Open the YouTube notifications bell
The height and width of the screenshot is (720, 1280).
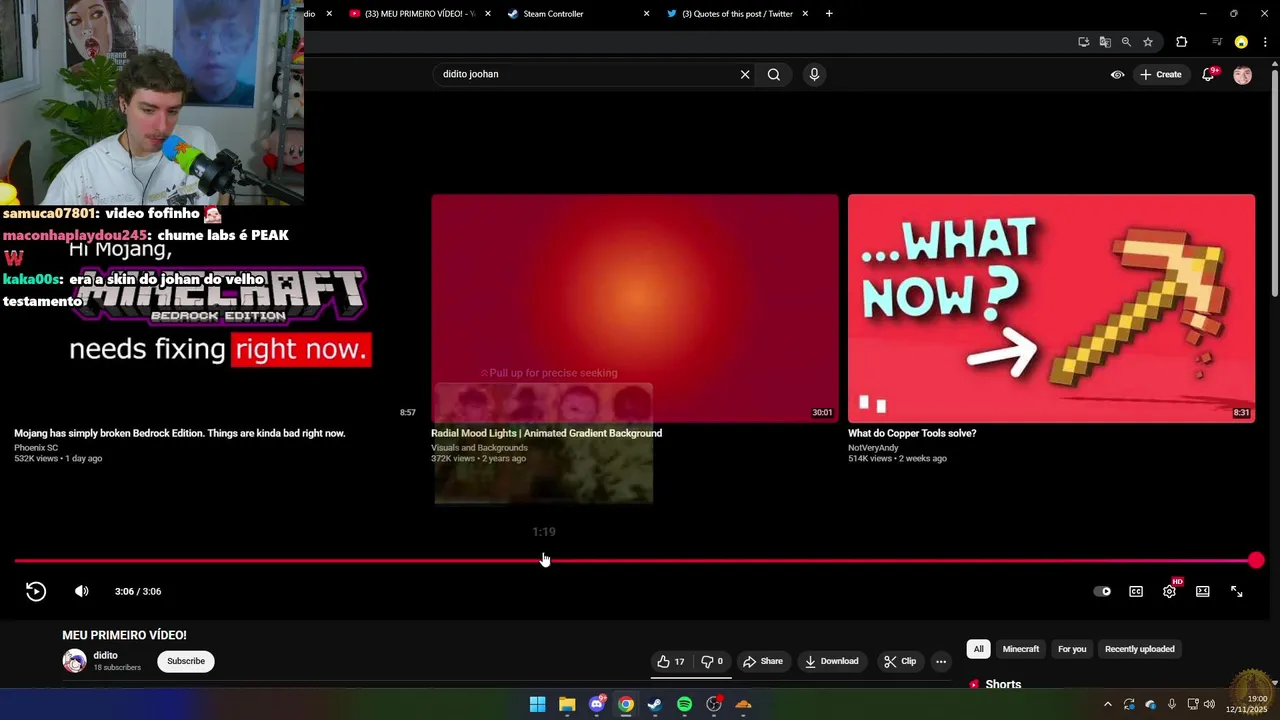pyautogui.click(x=1208, y=74)
